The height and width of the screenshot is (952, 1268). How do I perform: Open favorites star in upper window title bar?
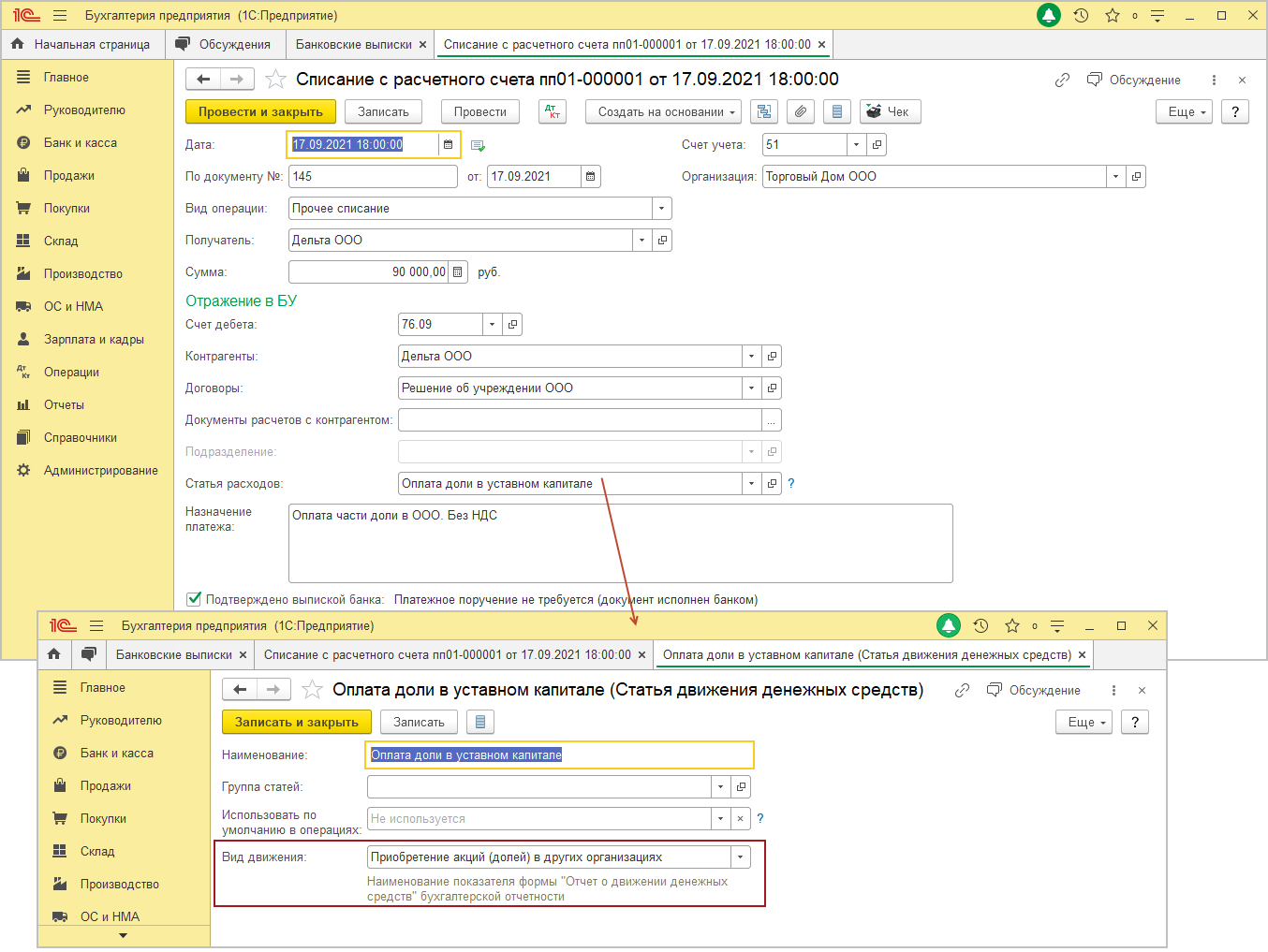1113,15
